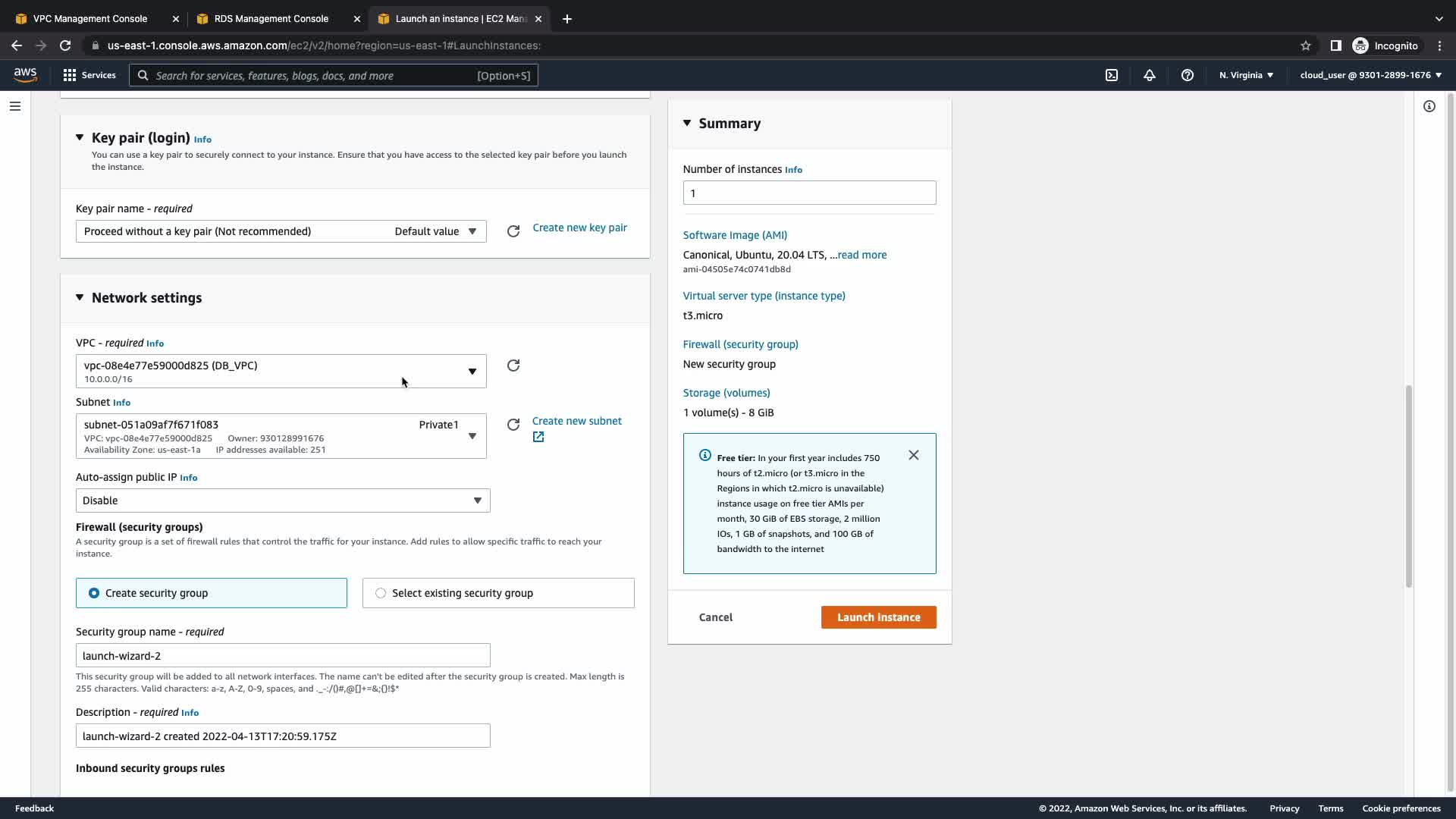Click the Security group name field
Screen dimensions: 1456x819
click(282, 655)
